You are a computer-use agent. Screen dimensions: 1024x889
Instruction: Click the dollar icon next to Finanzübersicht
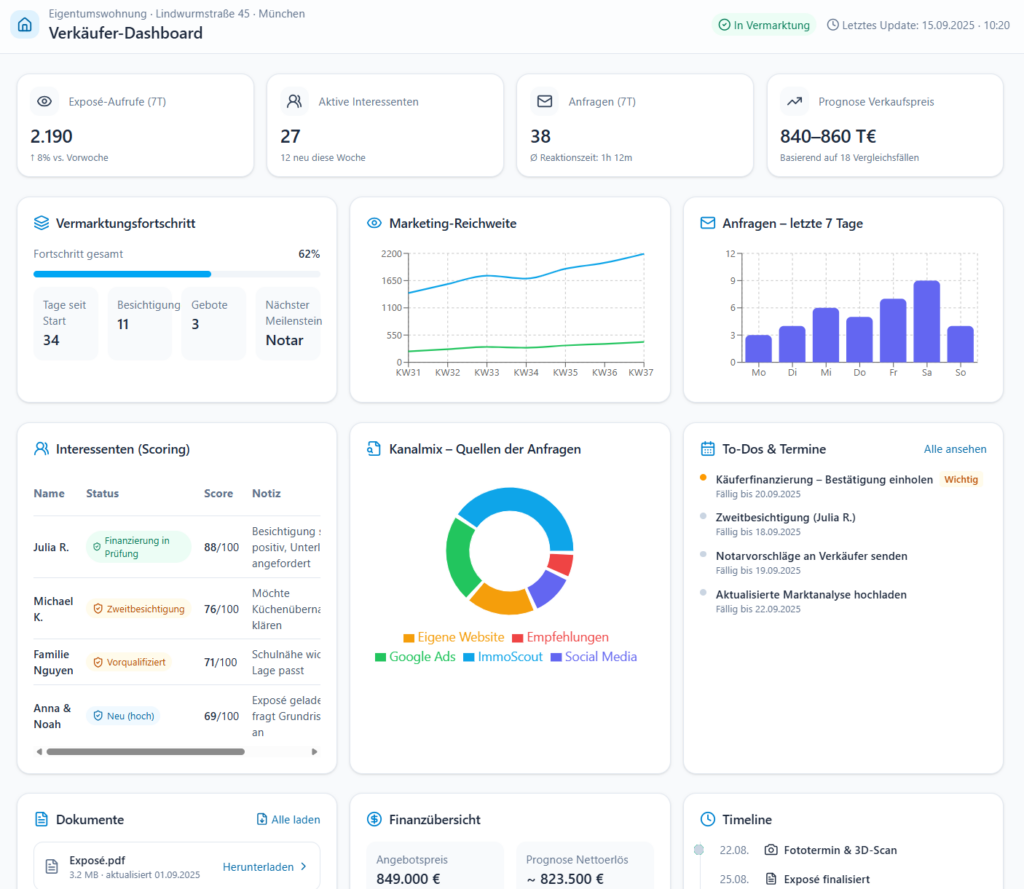[x=374, y=819]
